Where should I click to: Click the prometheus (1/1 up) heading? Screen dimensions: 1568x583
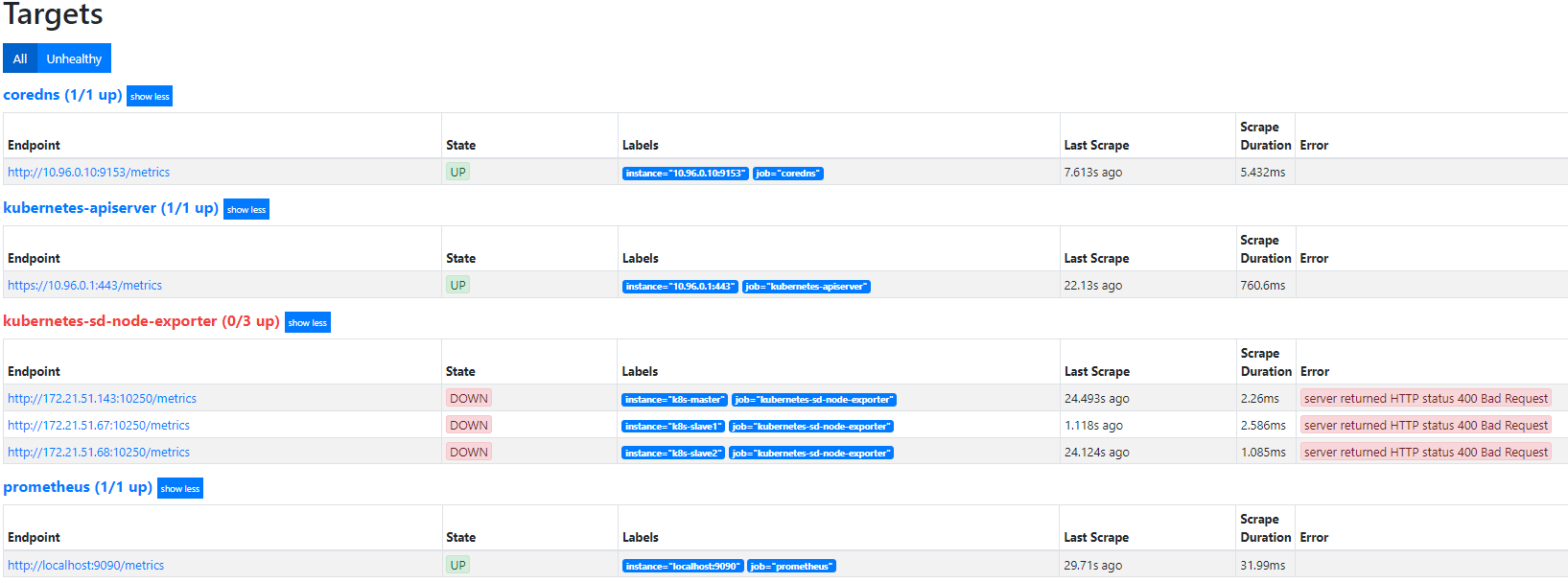coord(78,487)
